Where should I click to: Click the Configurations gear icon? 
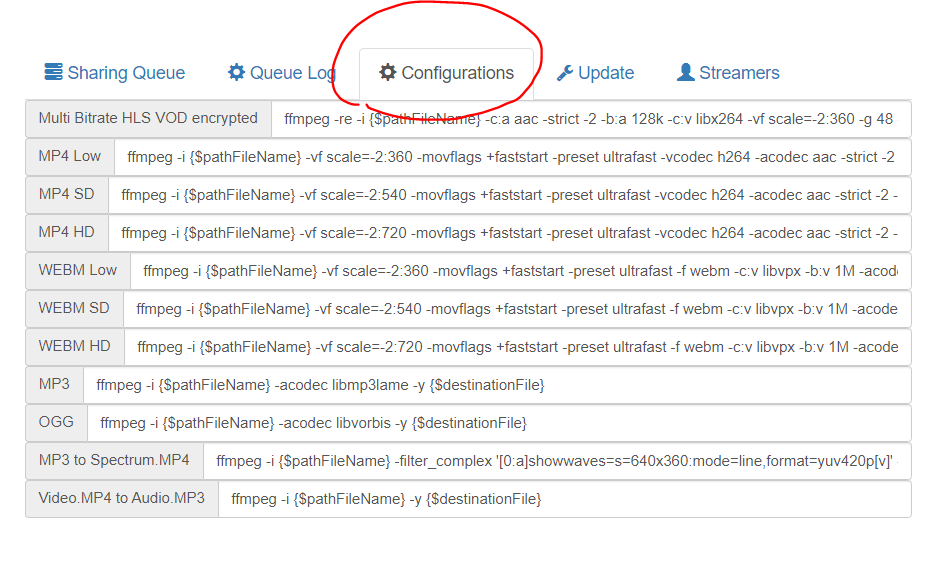pyautogui.click(x=388, y=73)
